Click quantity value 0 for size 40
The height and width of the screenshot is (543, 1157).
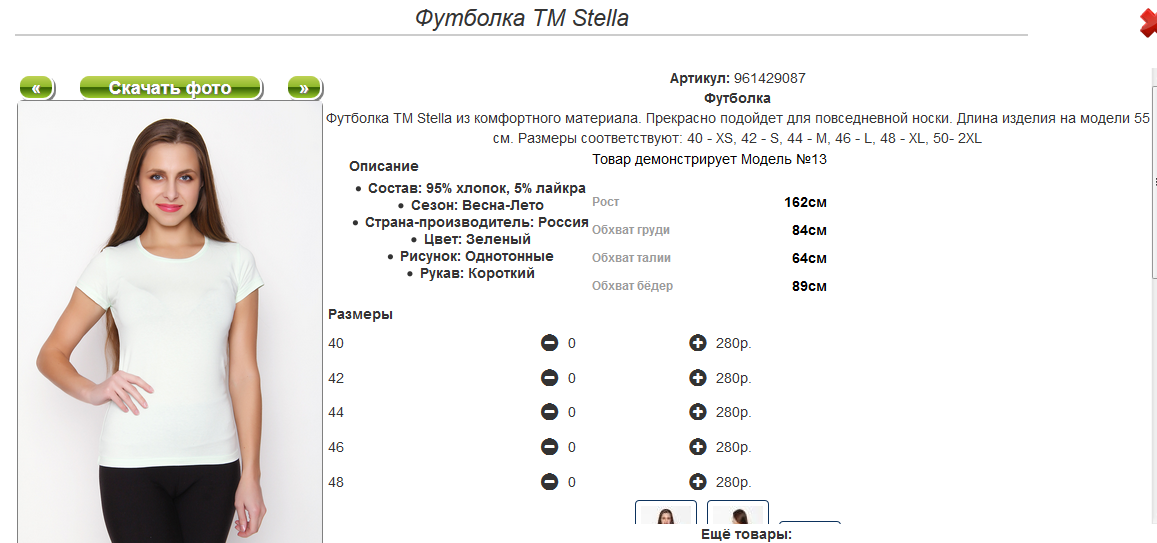(572, 343)
